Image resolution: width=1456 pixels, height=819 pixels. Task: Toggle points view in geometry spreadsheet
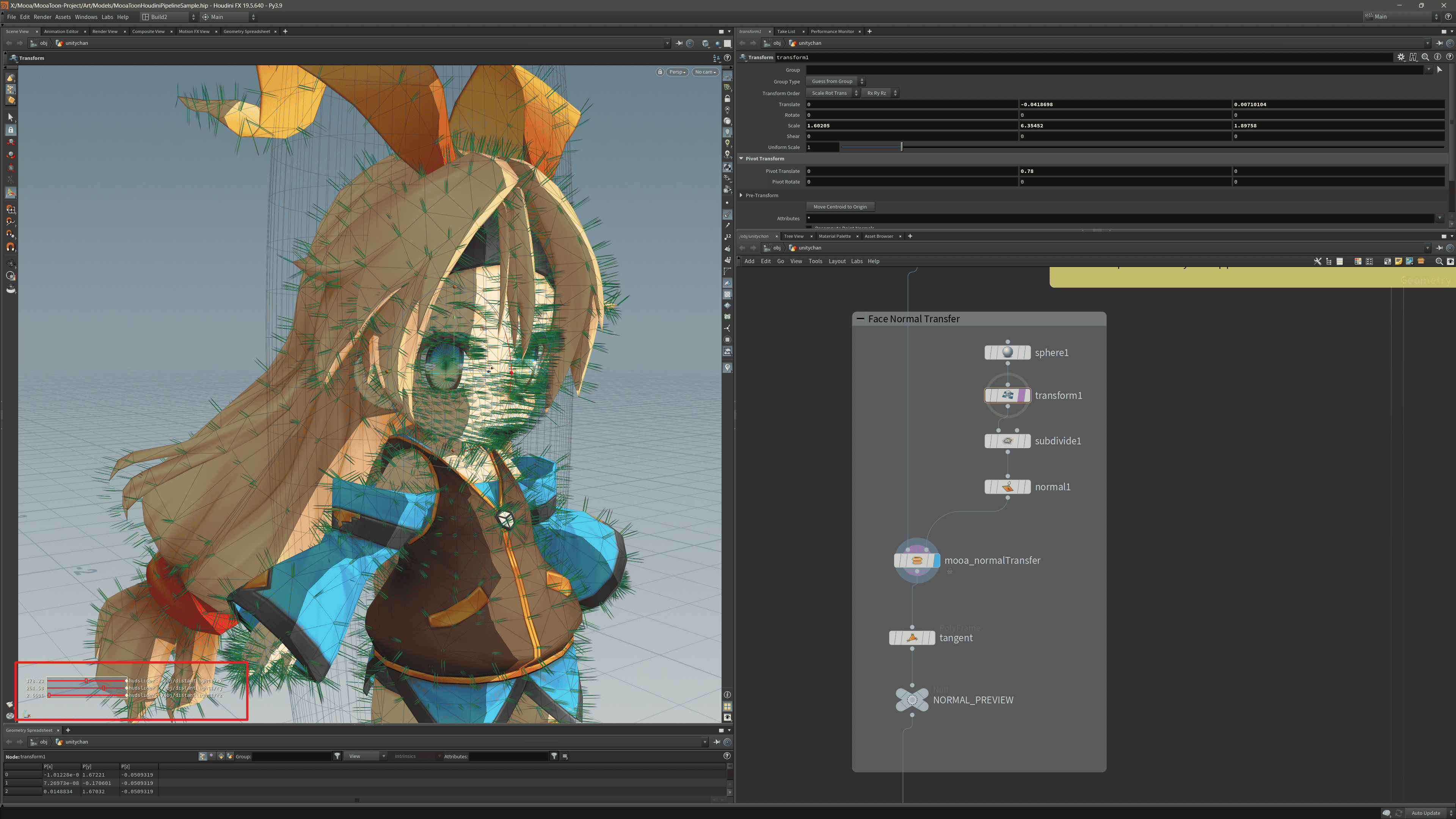(x=203, y=756)
